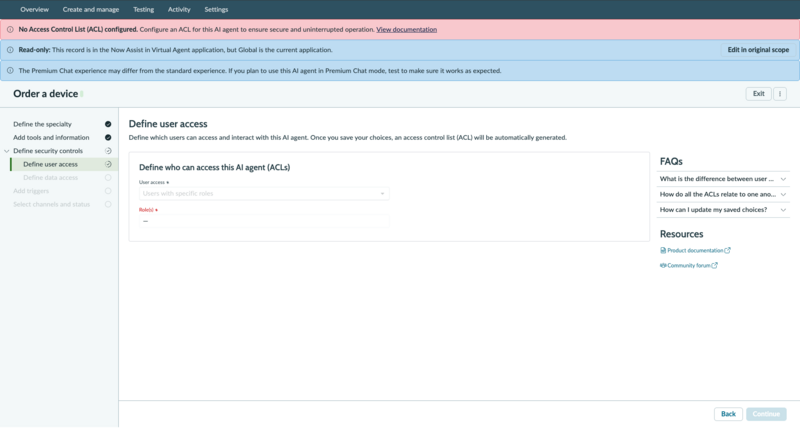Click completed checkmark beside Define the specialty
800x428 pixels.
108,124
